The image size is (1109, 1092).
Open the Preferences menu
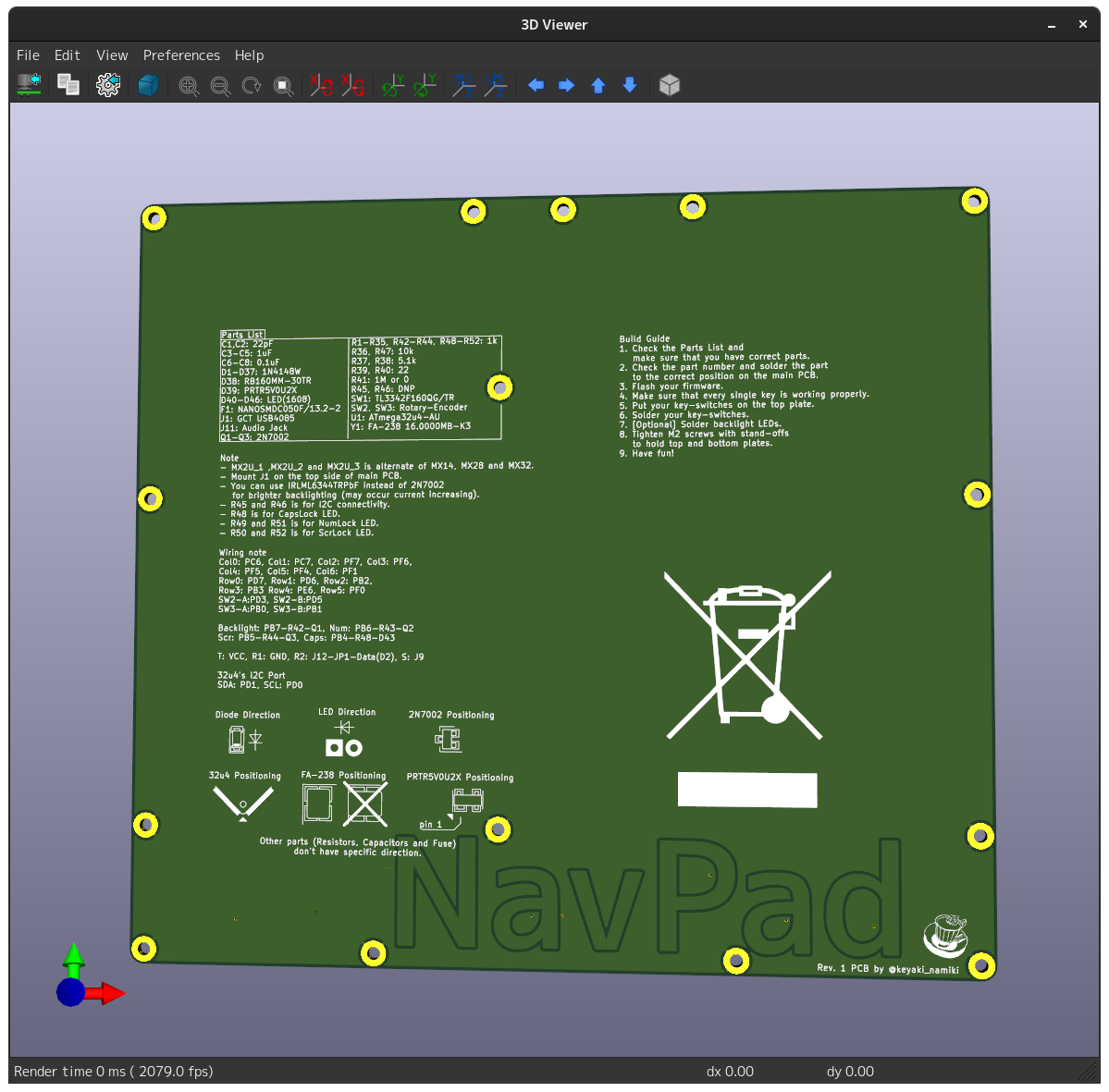coord(181,55)
